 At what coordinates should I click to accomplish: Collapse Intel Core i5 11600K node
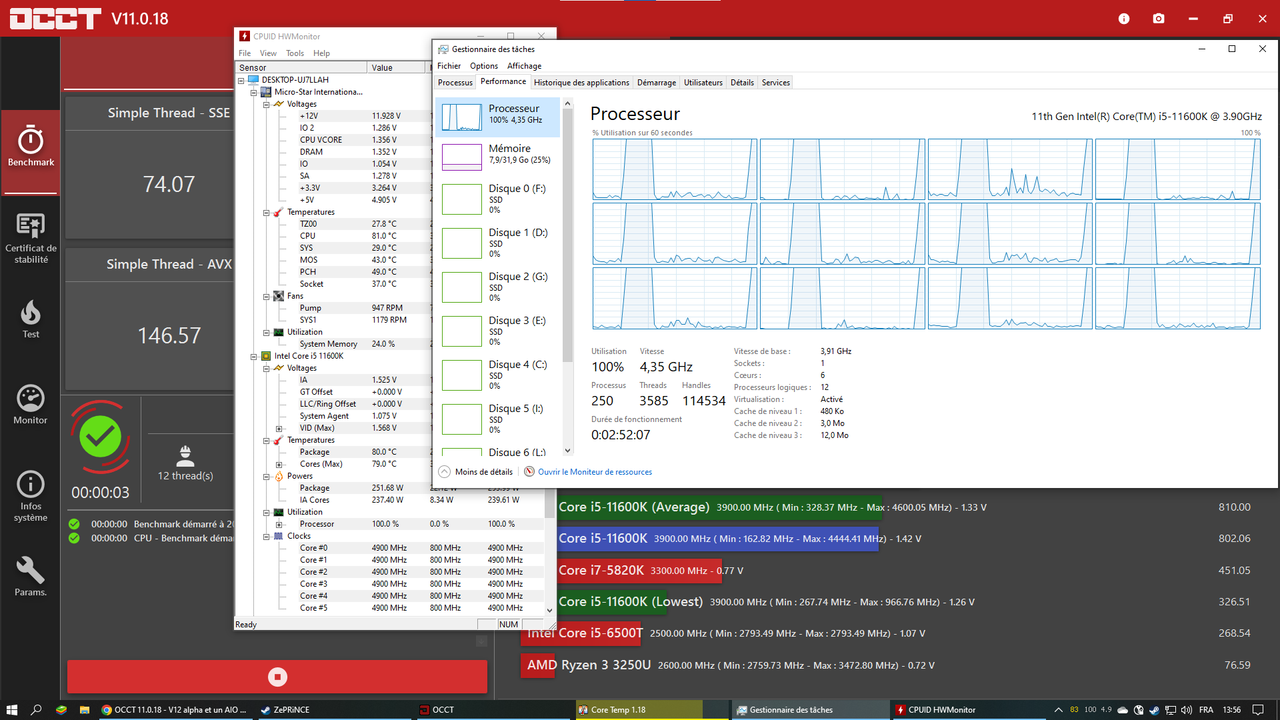(254, 356)
